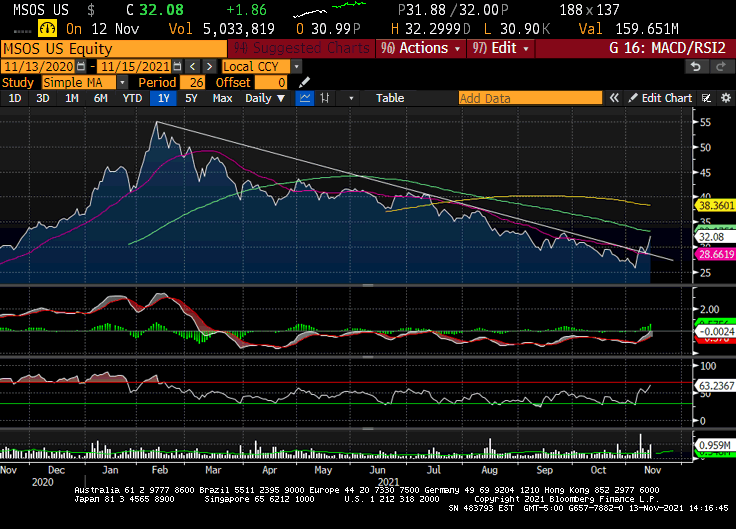
Task: Click the divider handle below the price chart
Action: point(368,285)
